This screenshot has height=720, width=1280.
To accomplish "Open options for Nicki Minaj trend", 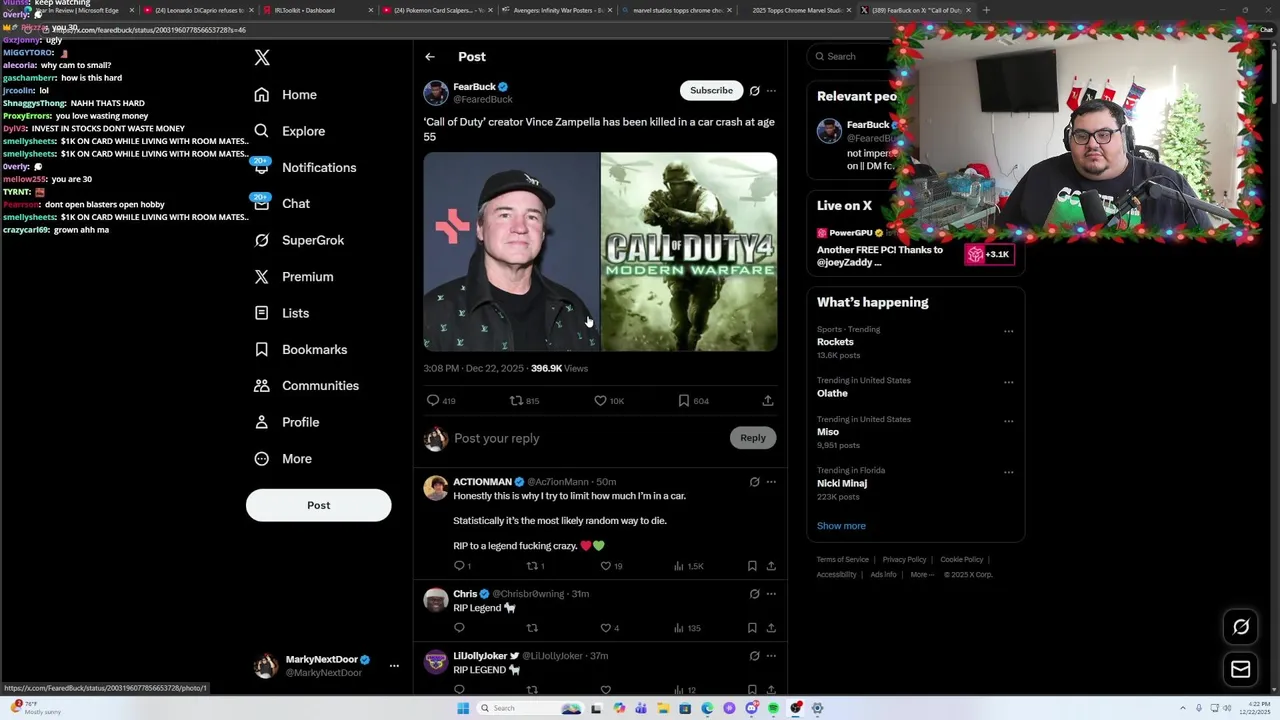I will coord(1008,472).
